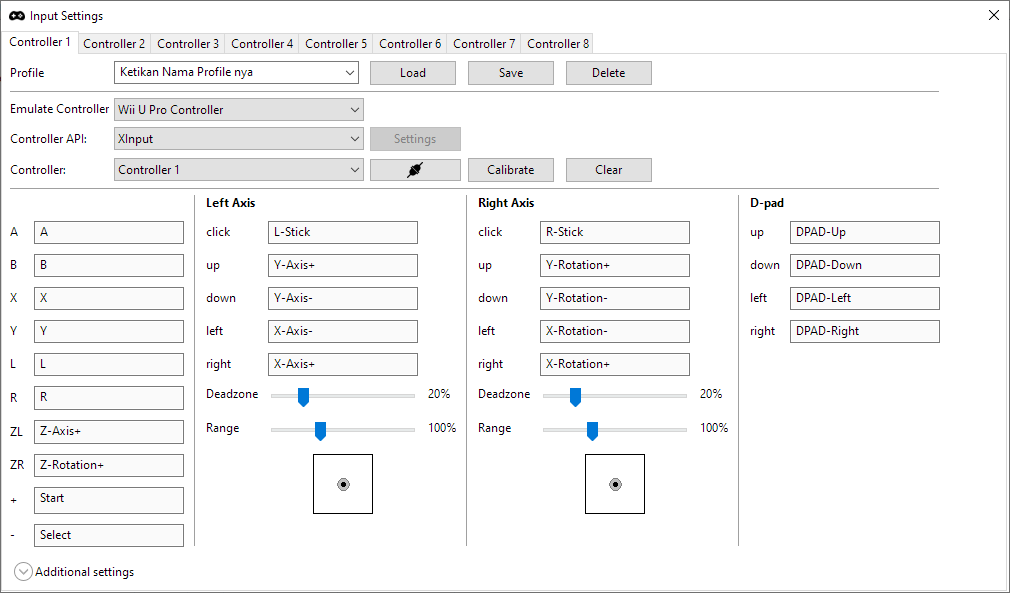Screen dimensions: 1010x593
Task: Open the Controller API dropdown
Action: (238, 138)
